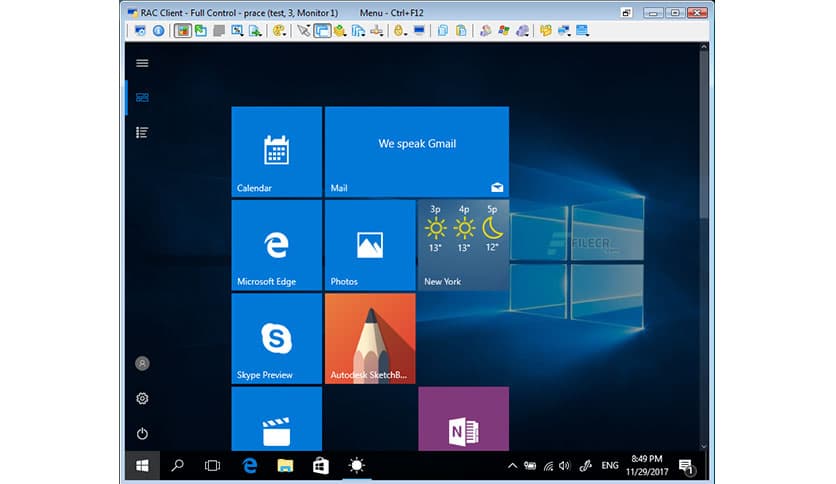Viewport: 836px width, 484px height.
Task: Click the purple icon next to Windows flag
Action: click(522, 31)
